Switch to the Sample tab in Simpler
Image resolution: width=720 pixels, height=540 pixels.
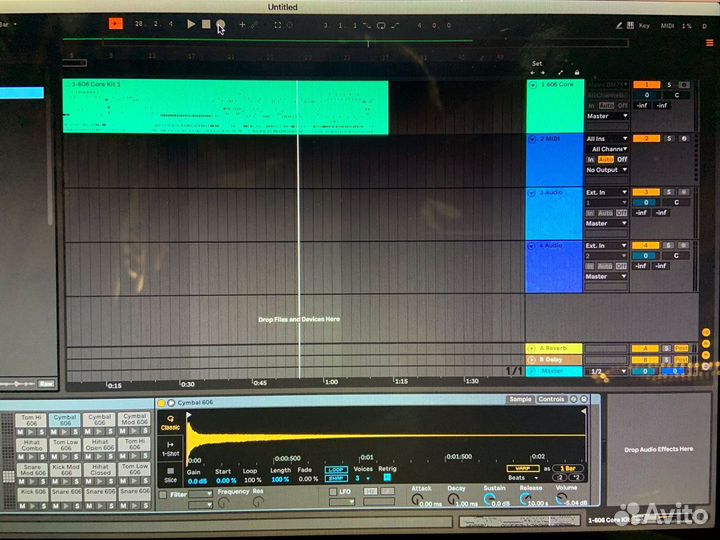pos(520,399)
